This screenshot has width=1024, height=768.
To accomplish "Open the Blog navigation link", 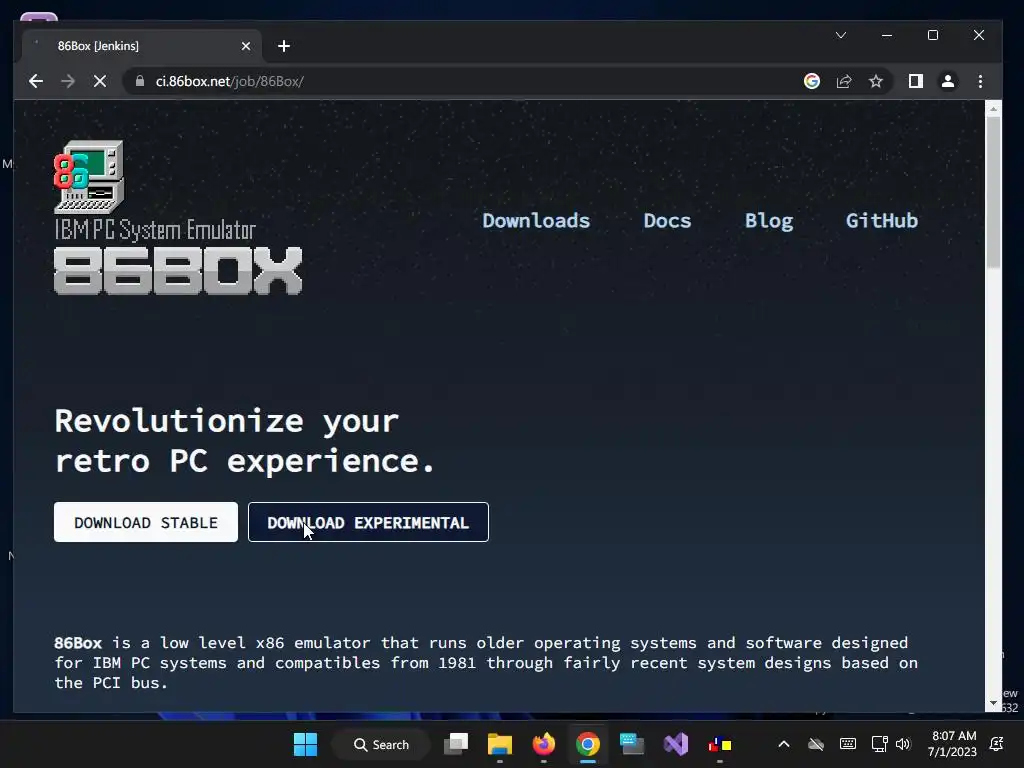I will tap(769, 221).
